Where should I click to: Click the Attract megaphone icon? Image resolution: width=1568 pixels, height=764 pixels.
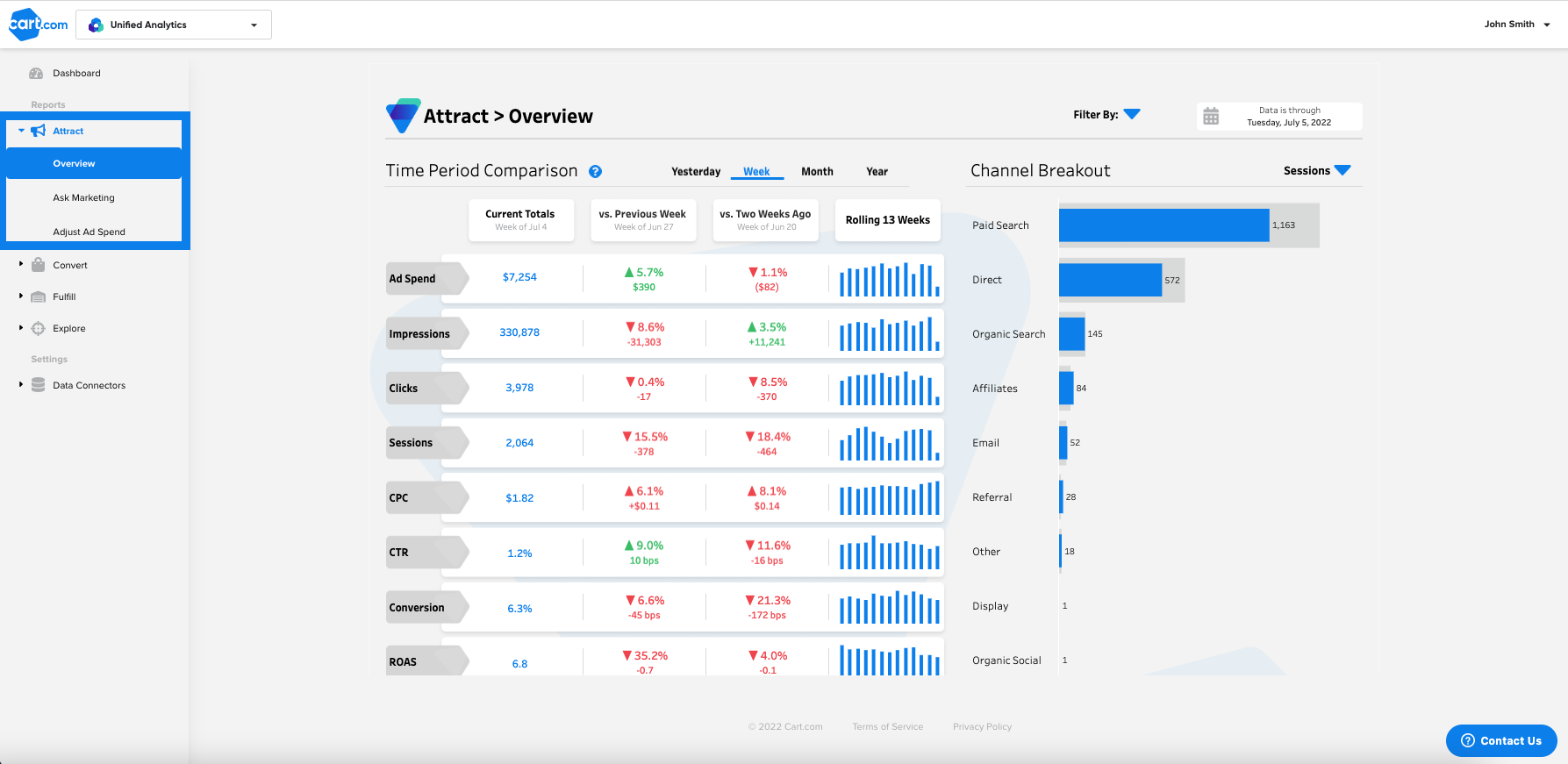(x=38, y=131)
